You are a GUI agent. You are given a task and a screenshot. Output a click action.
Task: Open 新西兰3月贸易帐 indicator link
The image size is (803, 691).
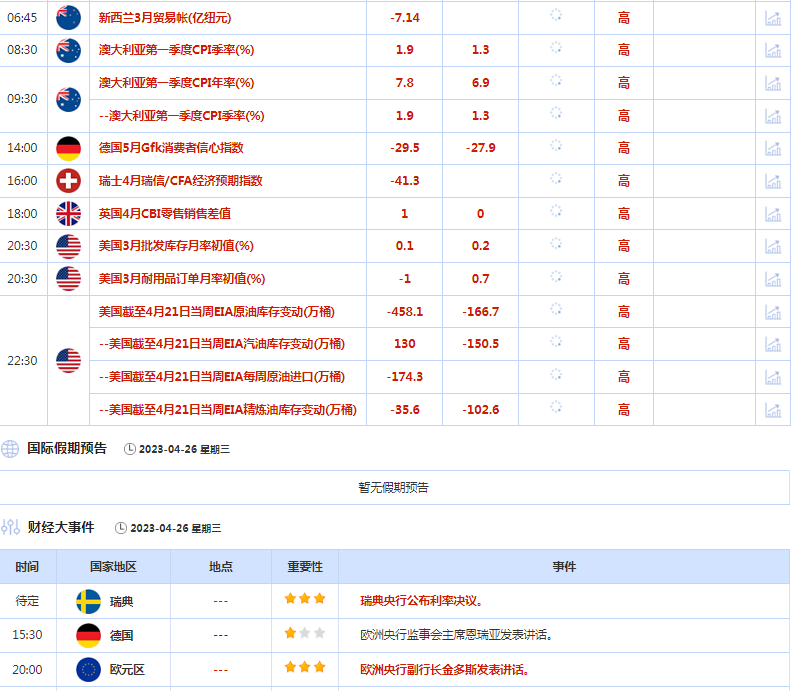pos(165,18)
